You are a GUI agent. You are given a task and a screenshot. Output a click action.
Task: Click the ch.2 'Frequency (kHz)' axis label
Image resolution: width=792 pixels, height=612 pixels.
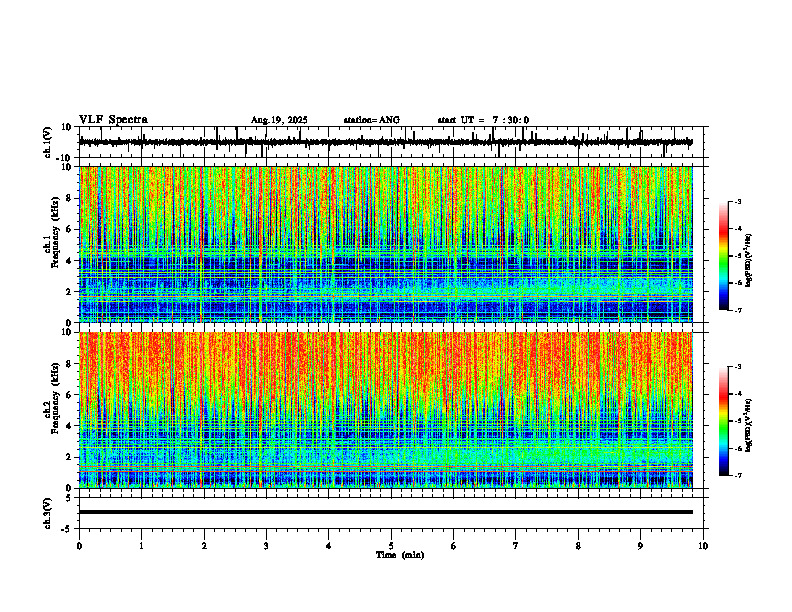click(55, 398)
